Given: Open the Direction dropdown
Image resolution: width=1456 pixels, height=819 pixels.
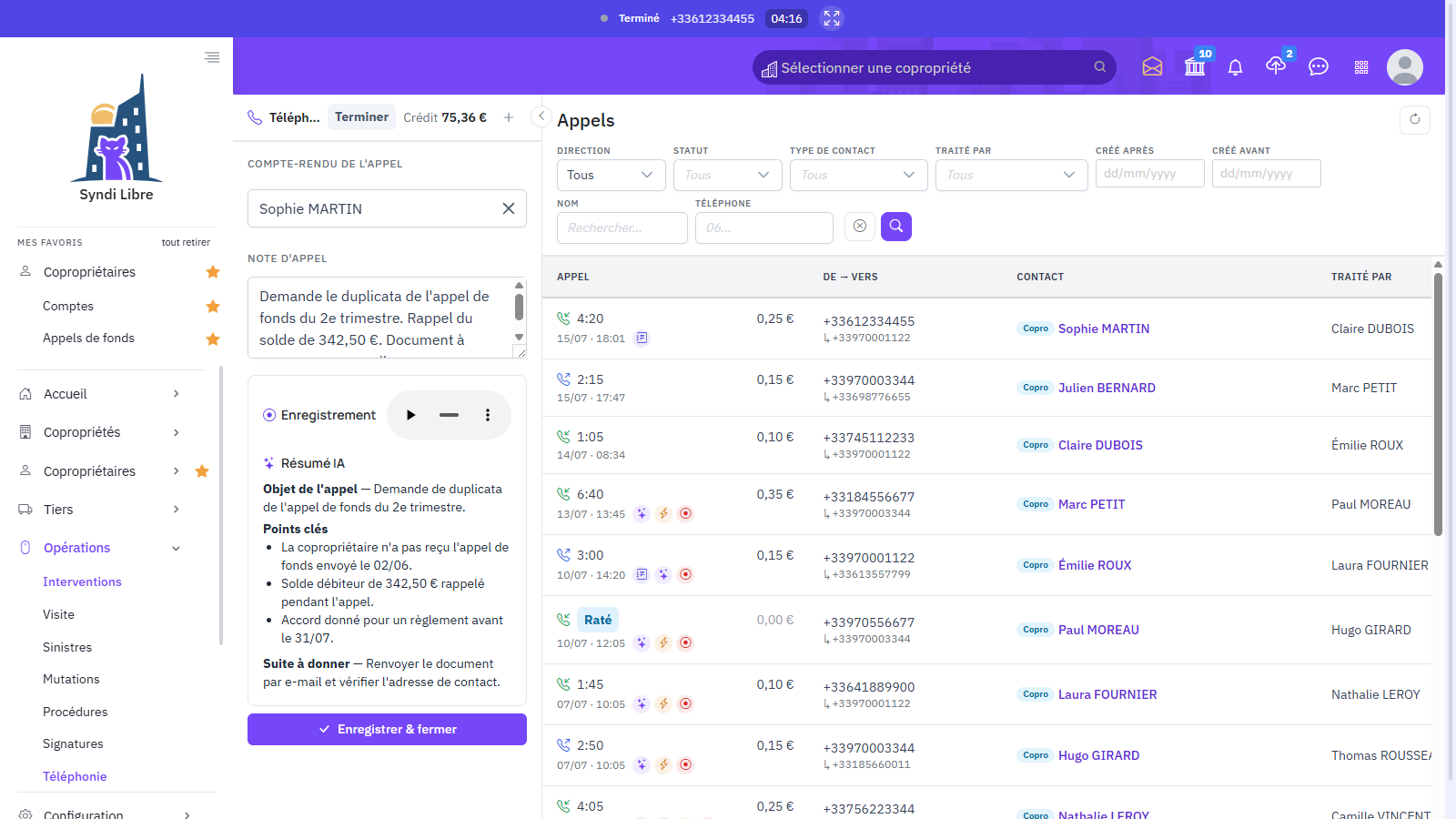Looking at the screenshot, I should 612,175.
